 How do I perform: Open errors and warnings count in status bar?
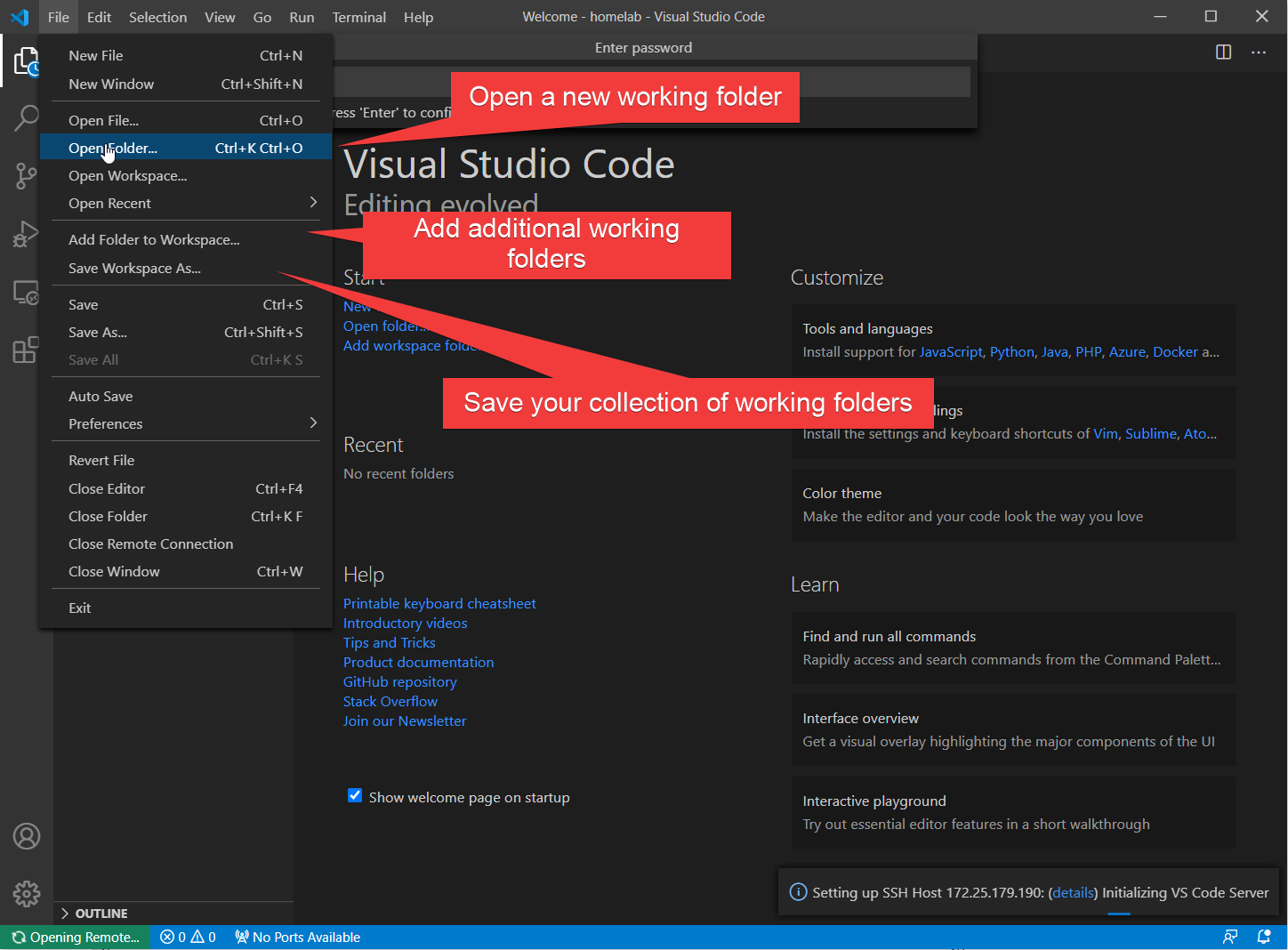188,937
